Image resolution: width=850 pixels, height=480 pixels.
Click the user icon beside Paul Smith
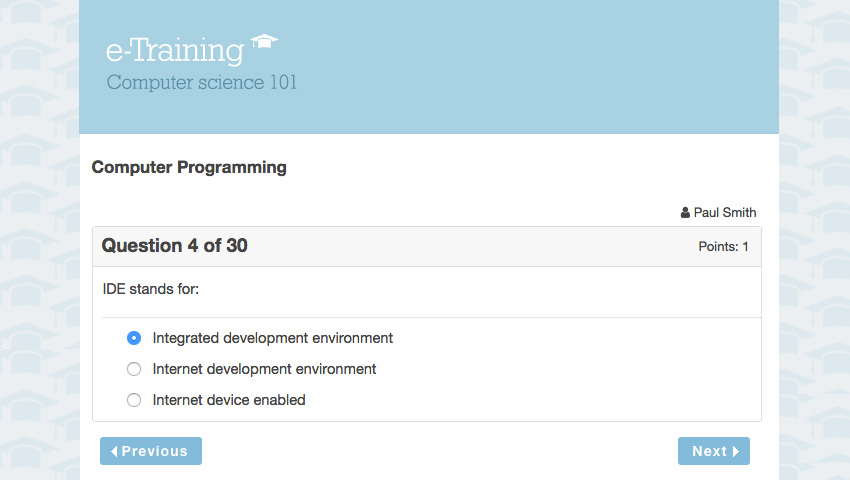click(685, 213)
